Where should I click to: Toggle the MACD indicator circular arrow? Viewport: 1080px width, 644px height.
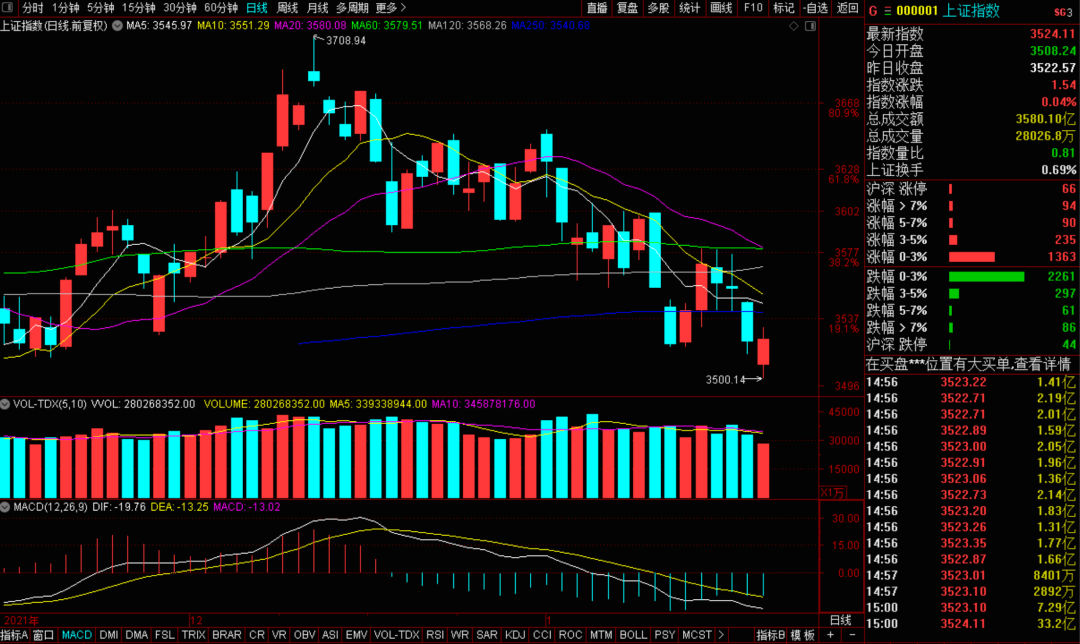[6, 507]
